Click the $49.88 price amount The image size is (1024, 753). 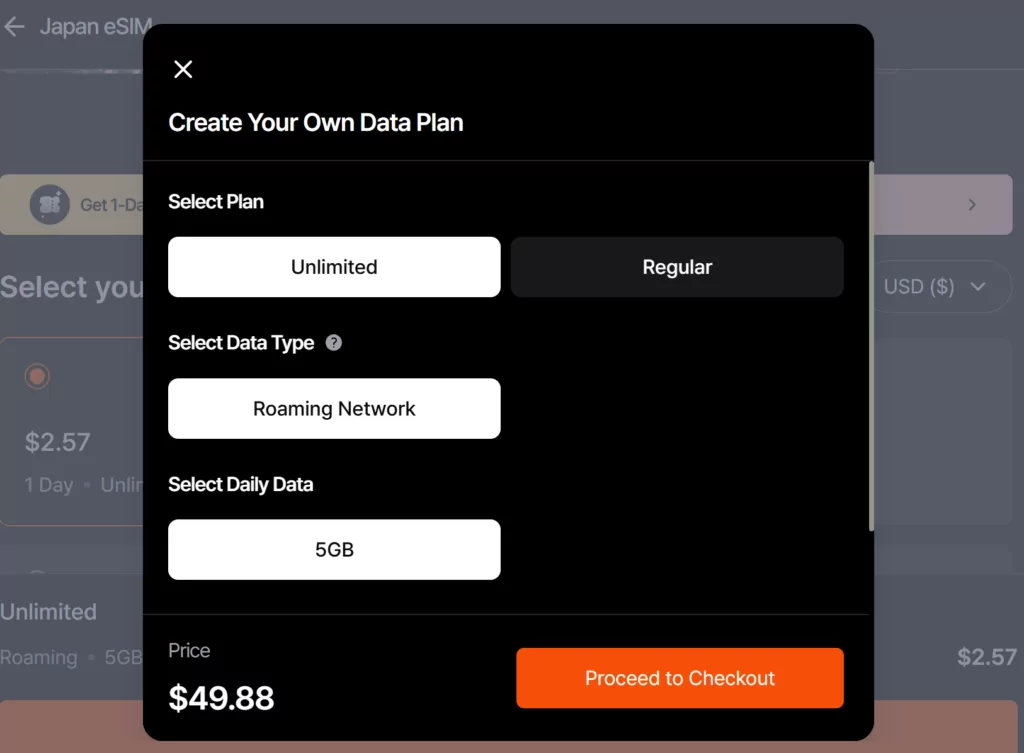(x=221, y=698)
